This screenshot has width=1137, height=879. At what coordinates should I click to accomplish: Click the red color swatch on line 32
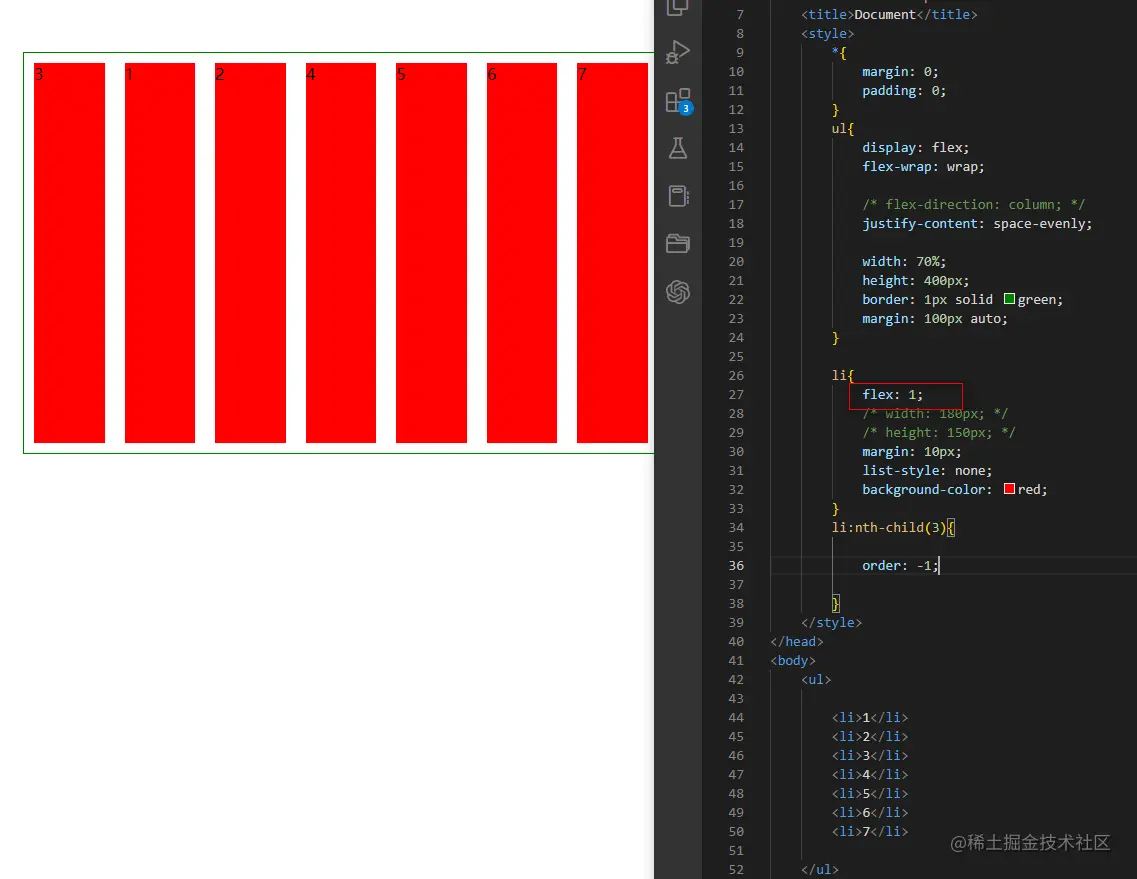point(1009,489)
